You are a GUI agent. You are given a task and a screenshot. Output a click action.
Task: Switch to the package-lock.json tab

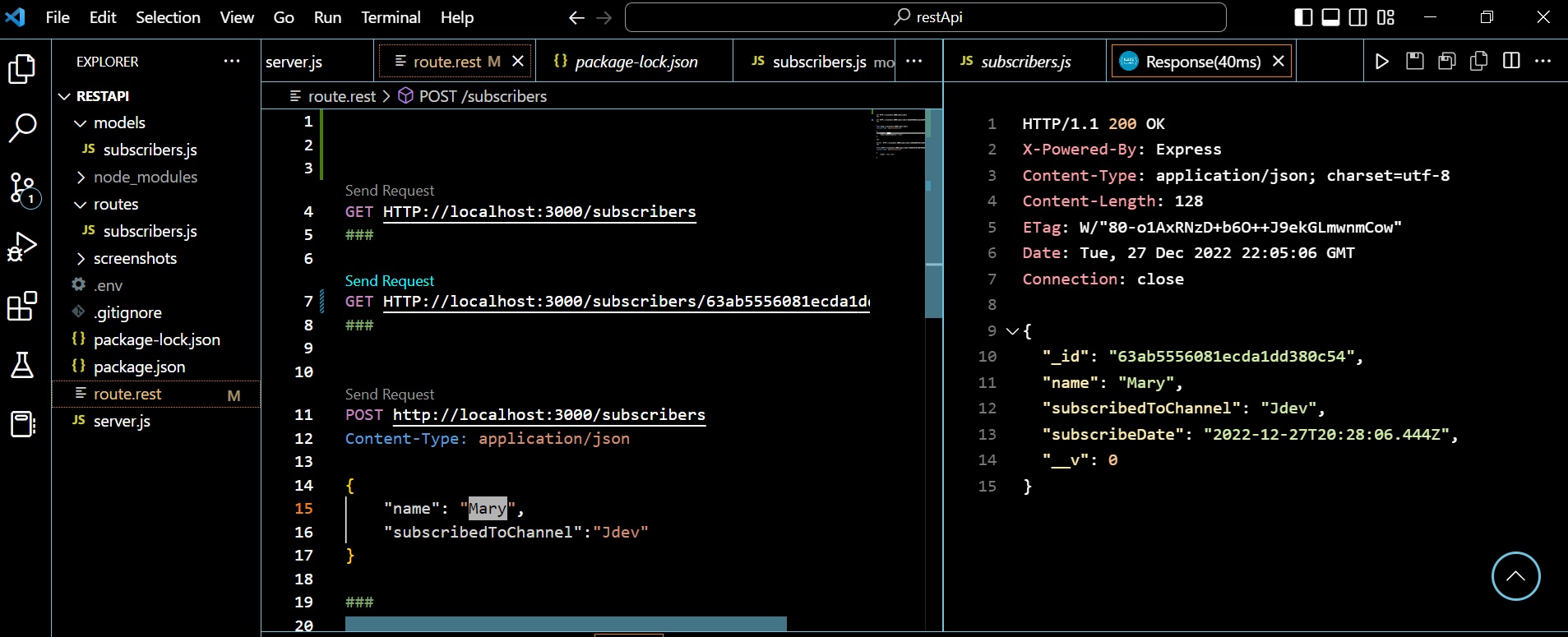pyautogui.click(x=634, y=61)
